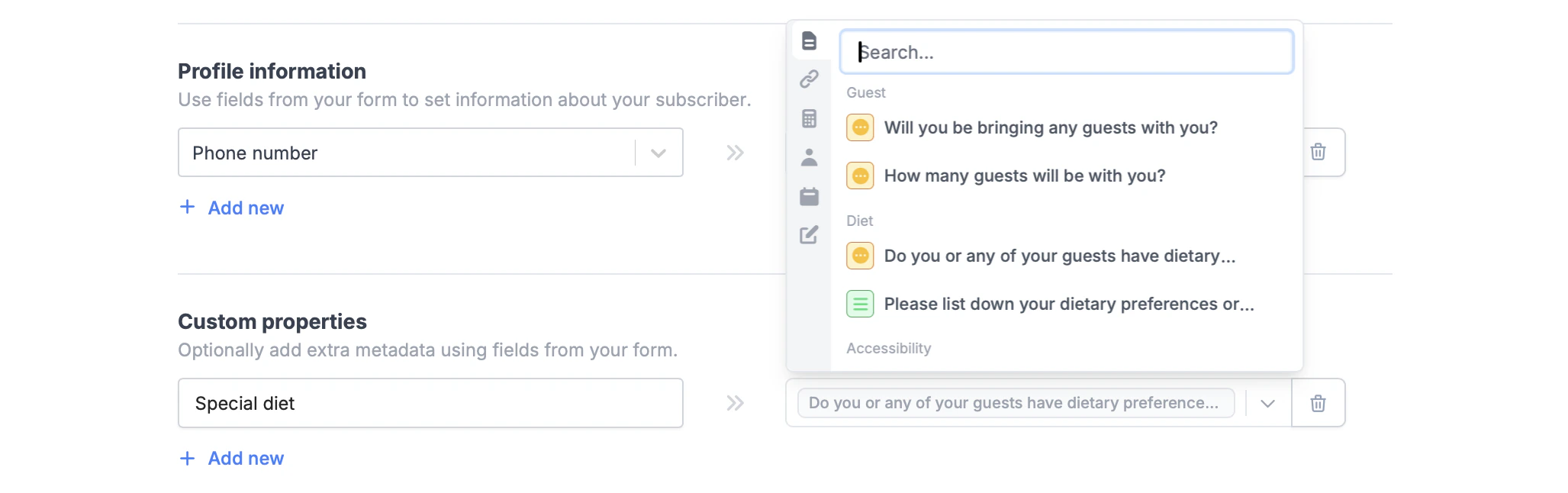
Task: Click the plus icon under Special diet
Action: pyautogui.click(x=187, y=458)
